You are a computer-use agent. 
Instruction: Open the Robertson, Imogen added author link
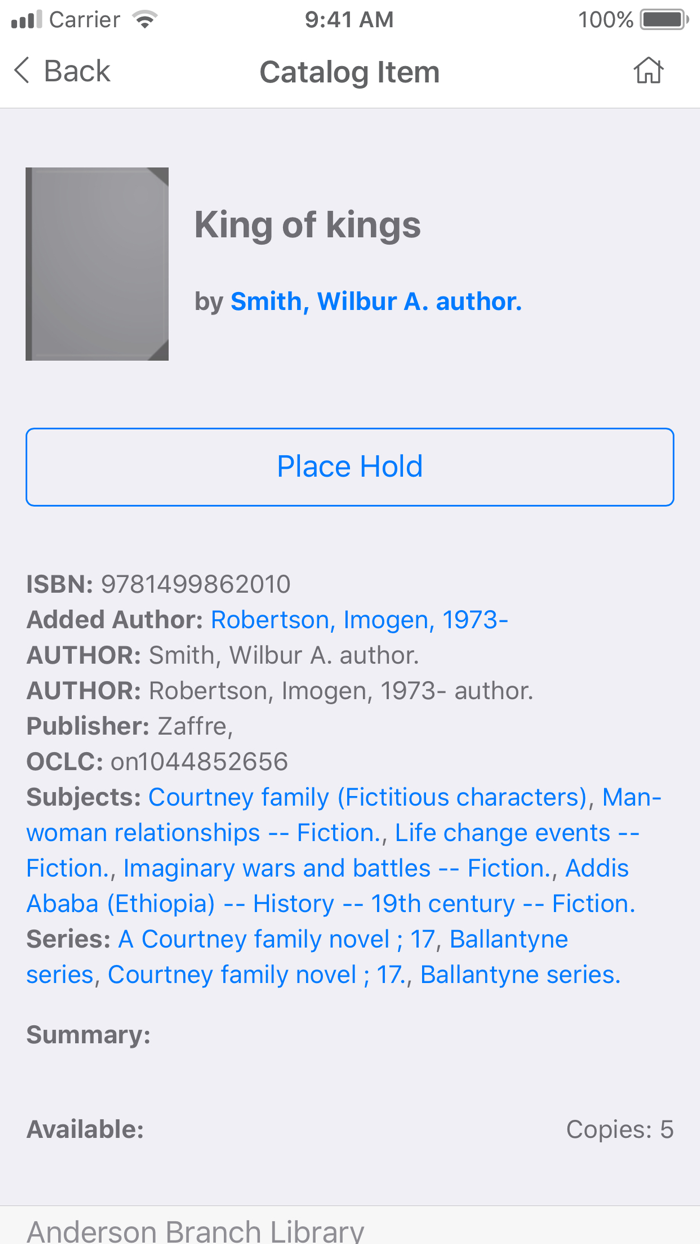point(358,619)
